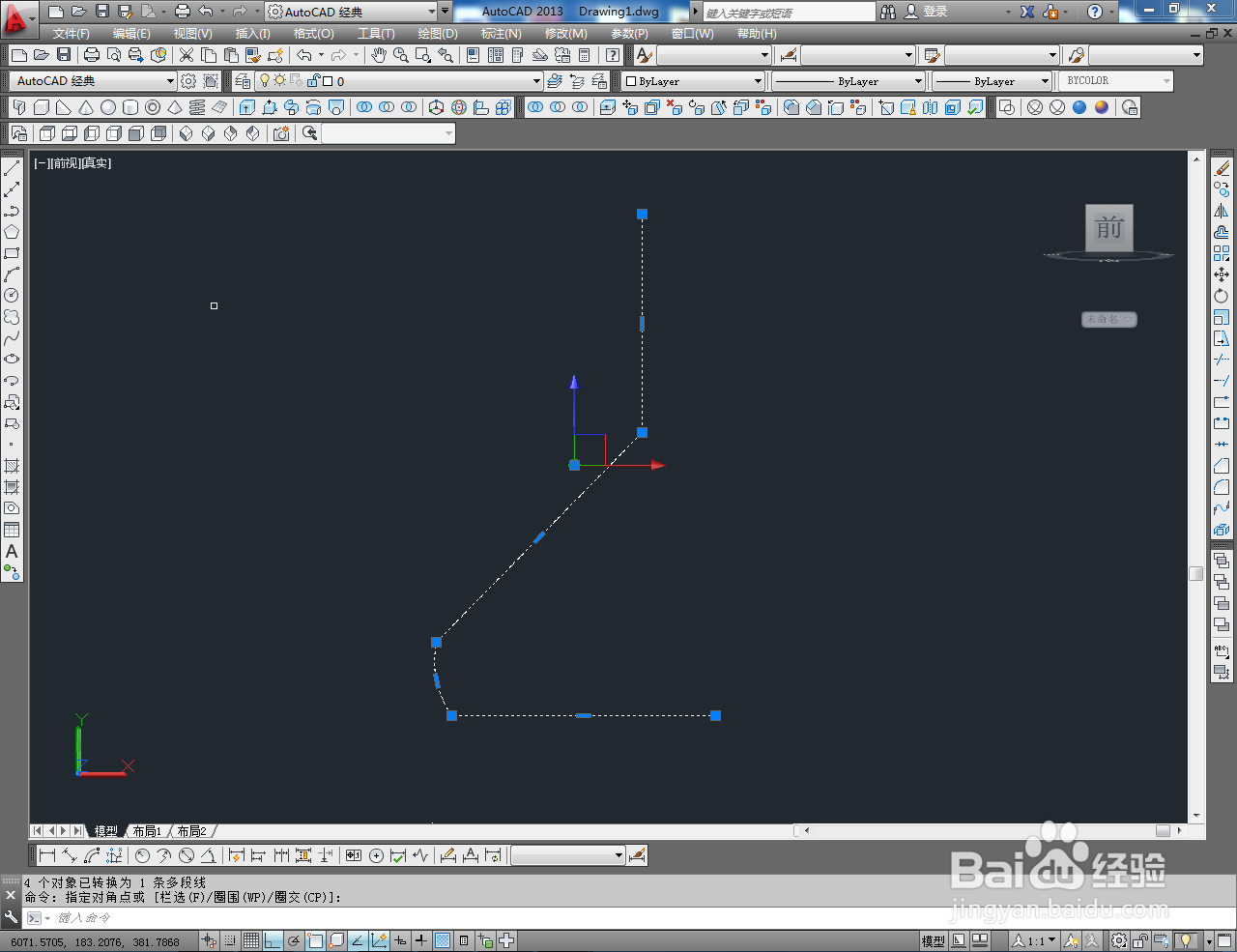Image resolution: width=1237 pixels, height=952 pixels.
Task: Toggle Polar Tracking in status bar
Action: pyautogui.click(x=294, y=940)
